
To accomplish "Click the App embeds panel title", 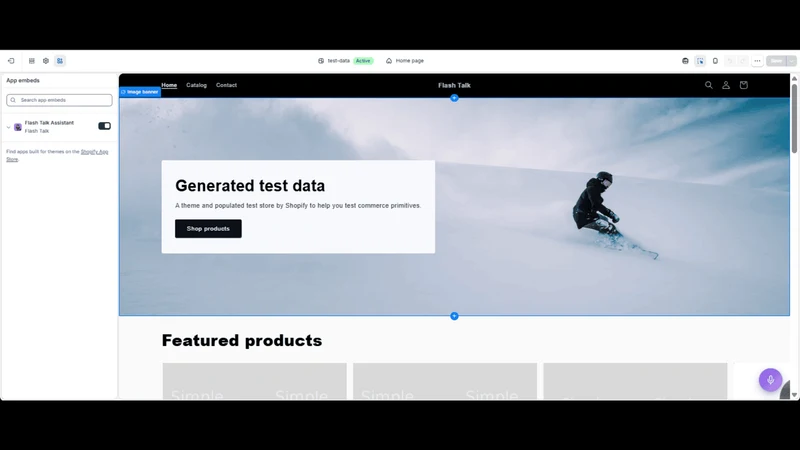I will 23,81.
